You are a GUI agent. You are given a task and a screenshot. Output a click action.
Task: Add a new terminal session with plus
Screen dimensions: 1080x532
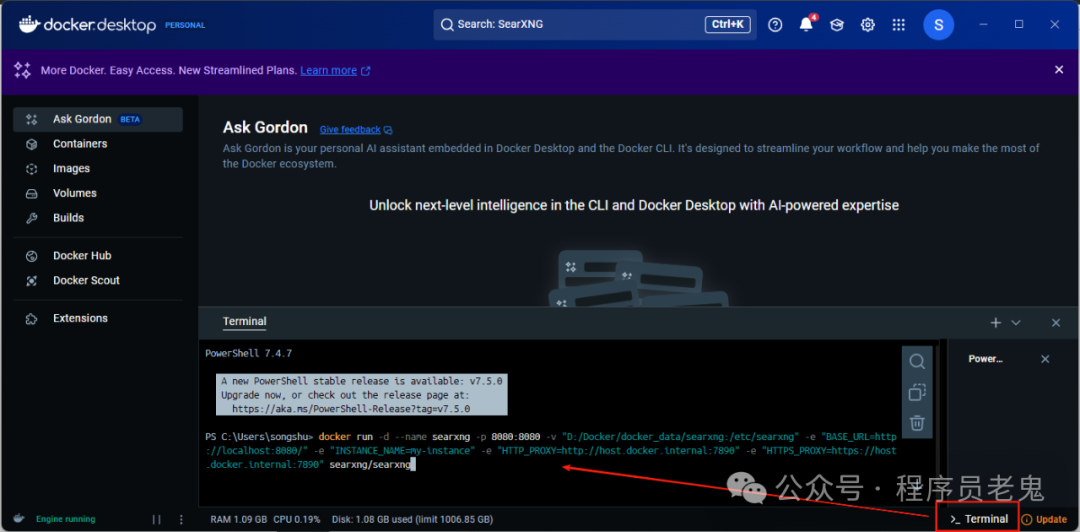995,323
